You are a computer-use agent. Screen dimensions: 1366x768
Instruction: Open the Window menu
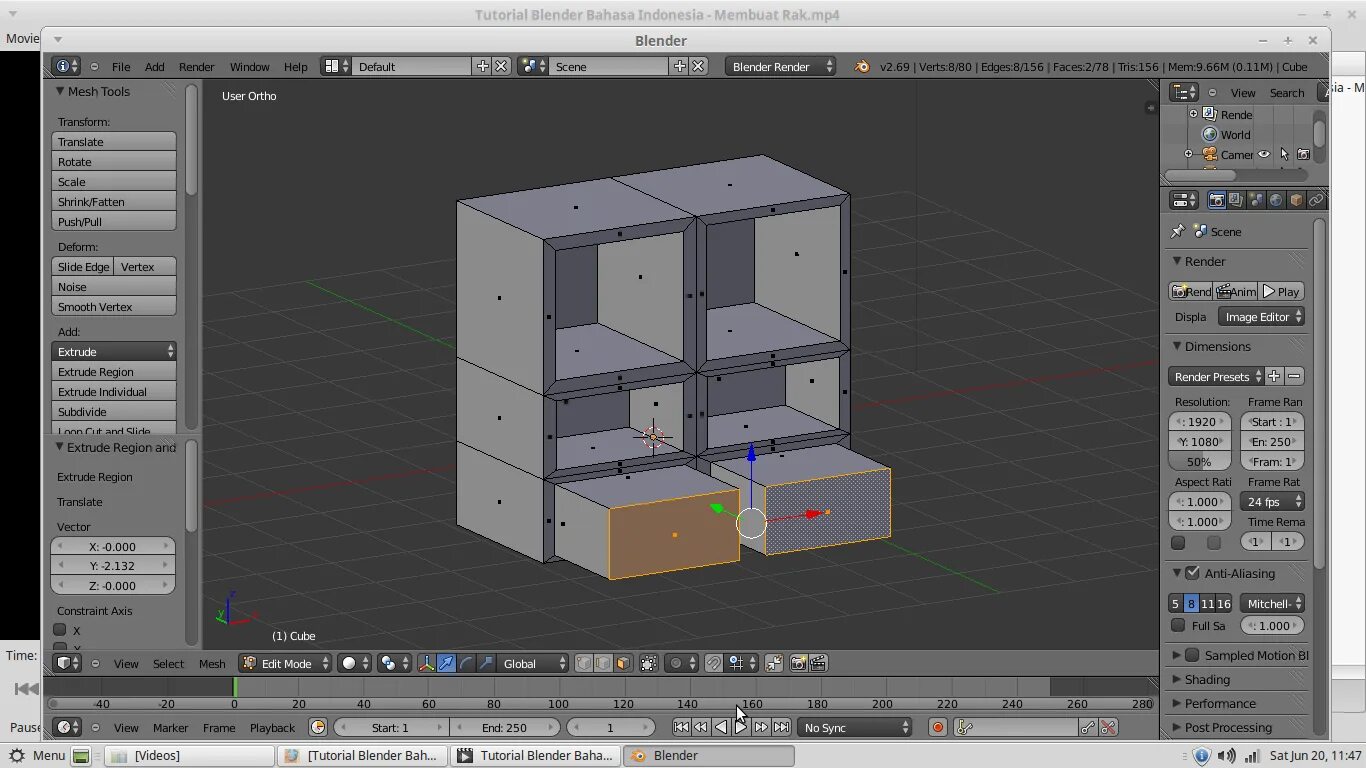pyautogui.click(x=249, y=66)
